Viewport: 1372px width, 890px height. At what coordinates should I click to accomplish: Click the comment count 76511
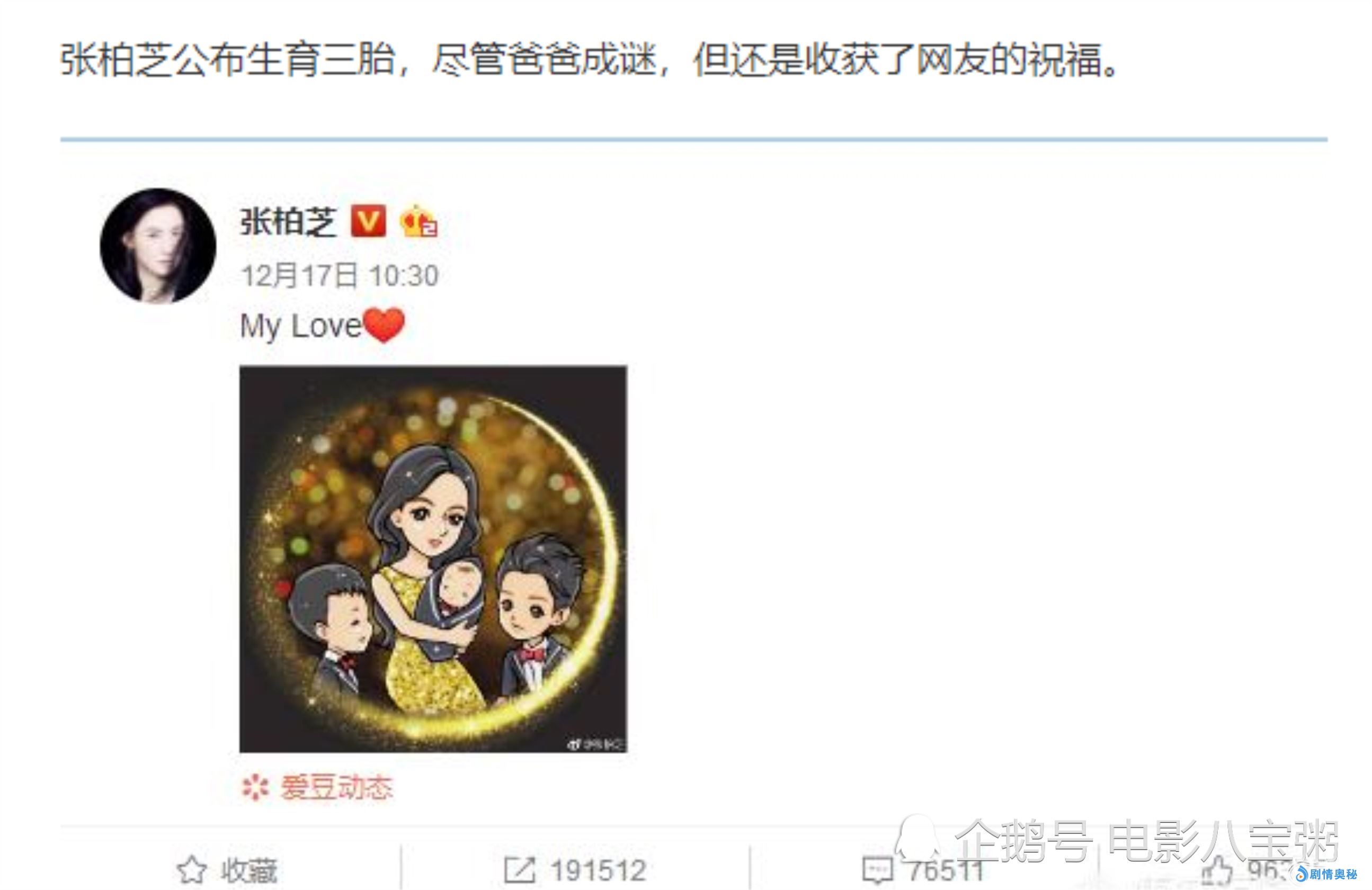pos(946,870)
